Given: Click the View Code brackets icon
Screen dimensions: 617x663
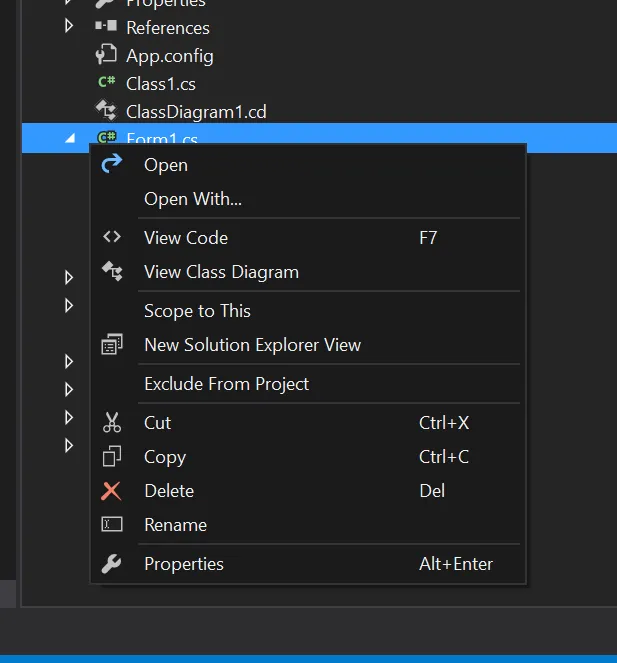Looking at the screenshot, I should click(112, 237).
